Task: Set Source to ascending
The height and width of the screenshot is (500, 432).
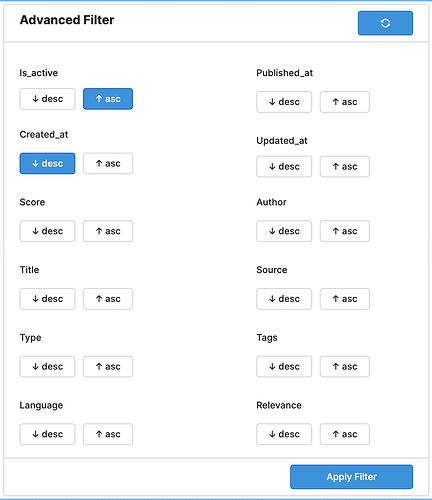Action: [345, 299]
